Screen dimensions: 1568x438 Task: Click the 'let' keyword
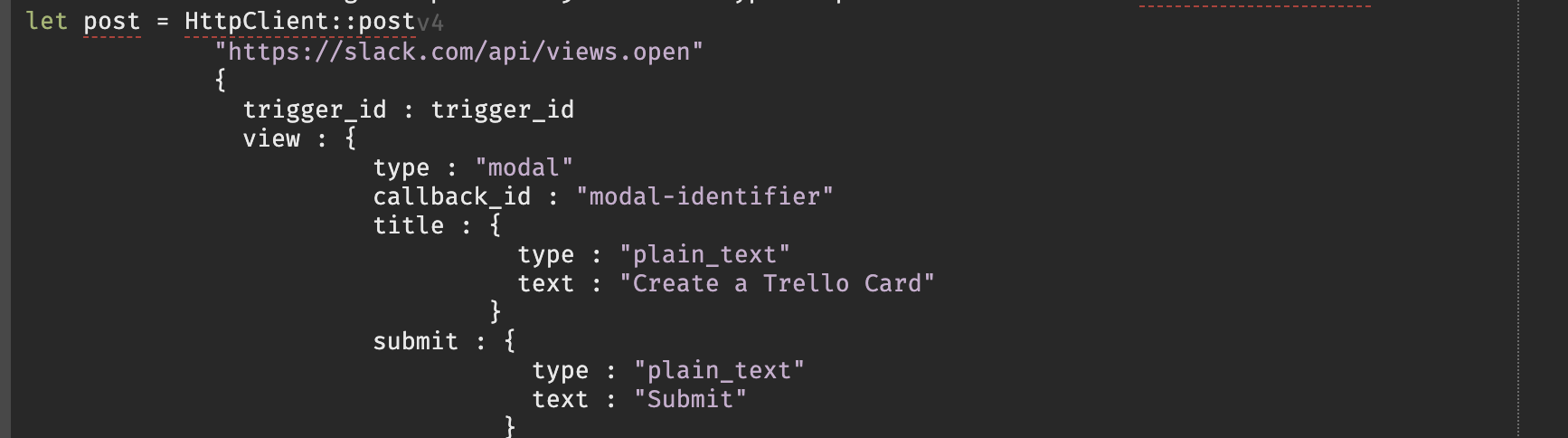[47, 22]
